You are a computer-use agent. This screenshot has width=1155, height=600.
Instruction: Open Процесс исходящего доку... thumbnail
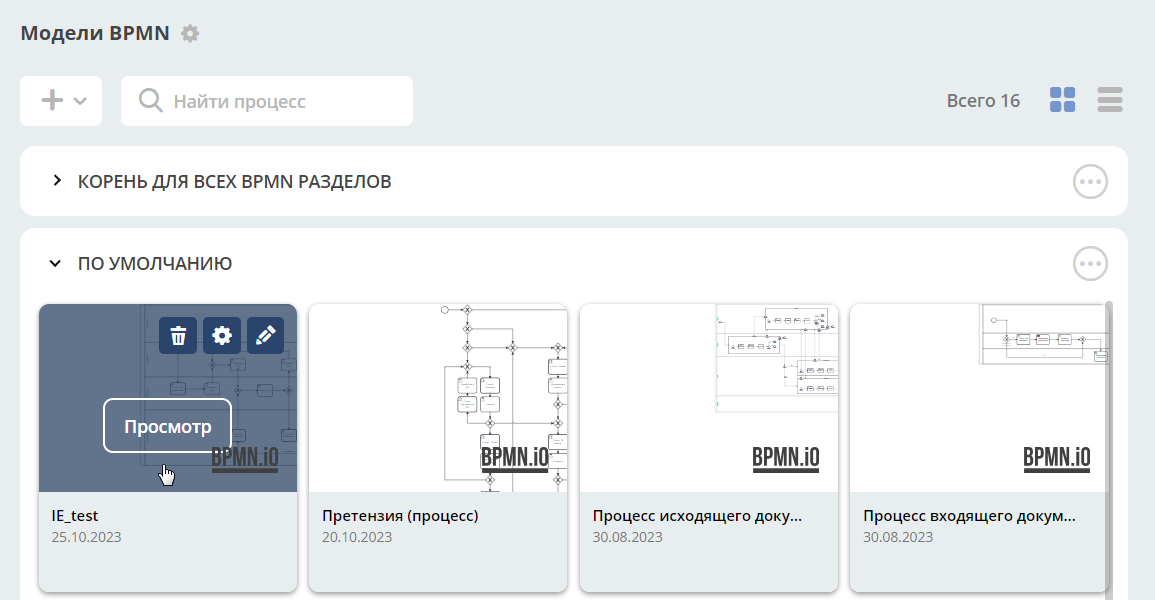click(709, 398)
